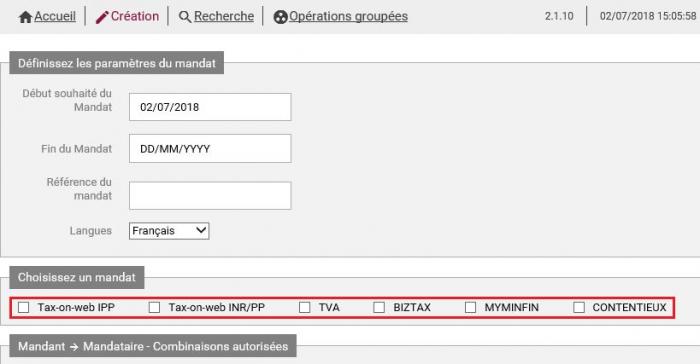Click the version number 2.1.10
Screen dimensions: 700x364
point(559,16)
